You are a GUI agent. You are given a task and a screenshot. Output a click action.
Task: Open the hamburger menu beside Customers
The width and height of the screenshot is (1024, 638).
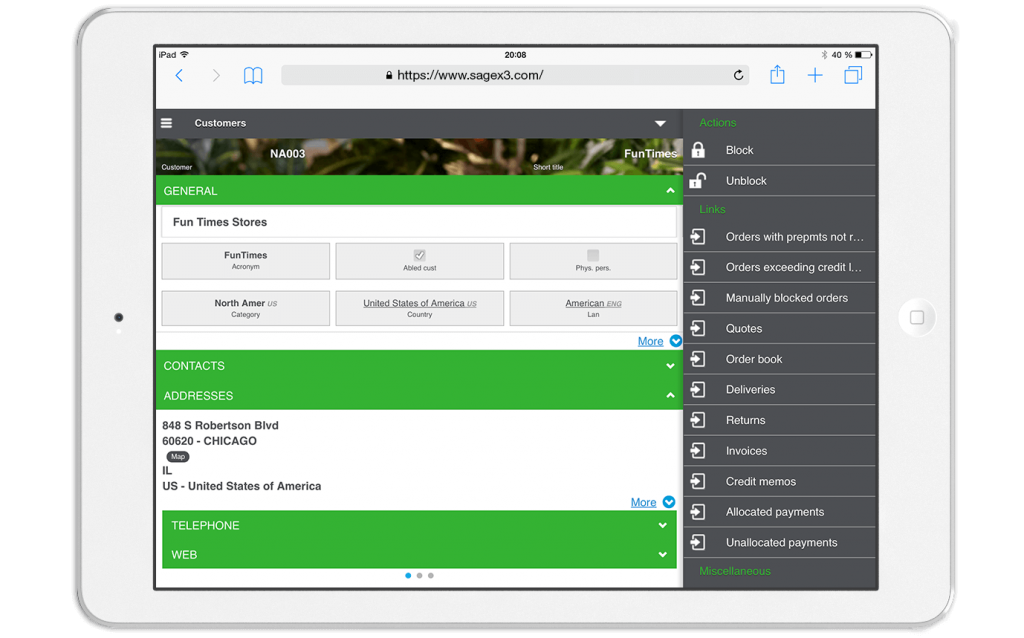pyautogui.click(x=167, y=123)
